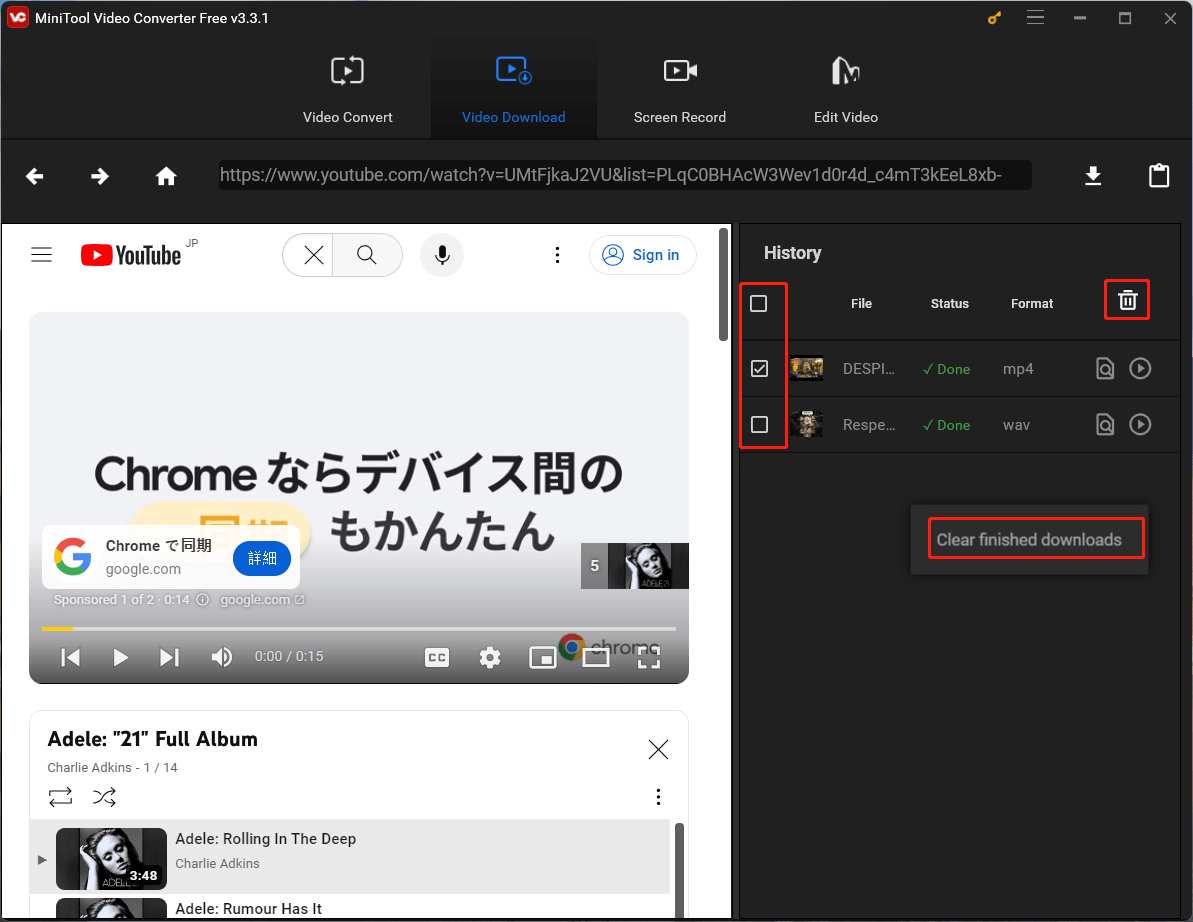This screenshot has width=1193, height=922.
Task: Download the current video using download icon
Action: (1093, 176)
